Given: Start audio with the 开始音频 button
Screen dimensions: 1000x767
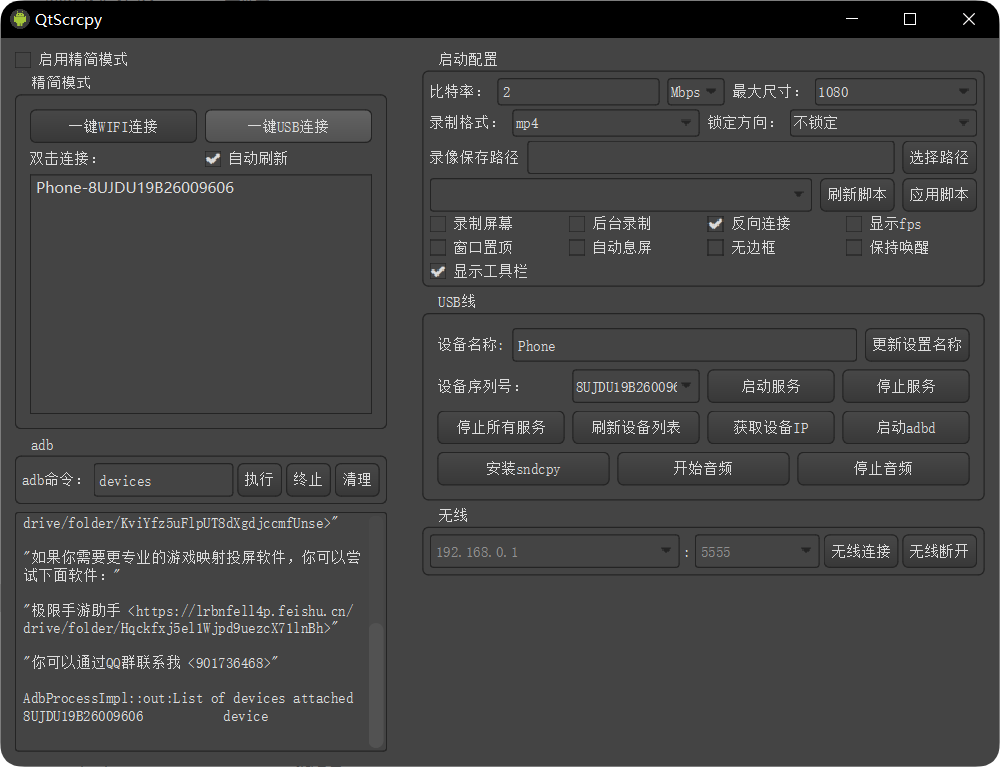Looking at the screenshot, I should tap(703, 468).
